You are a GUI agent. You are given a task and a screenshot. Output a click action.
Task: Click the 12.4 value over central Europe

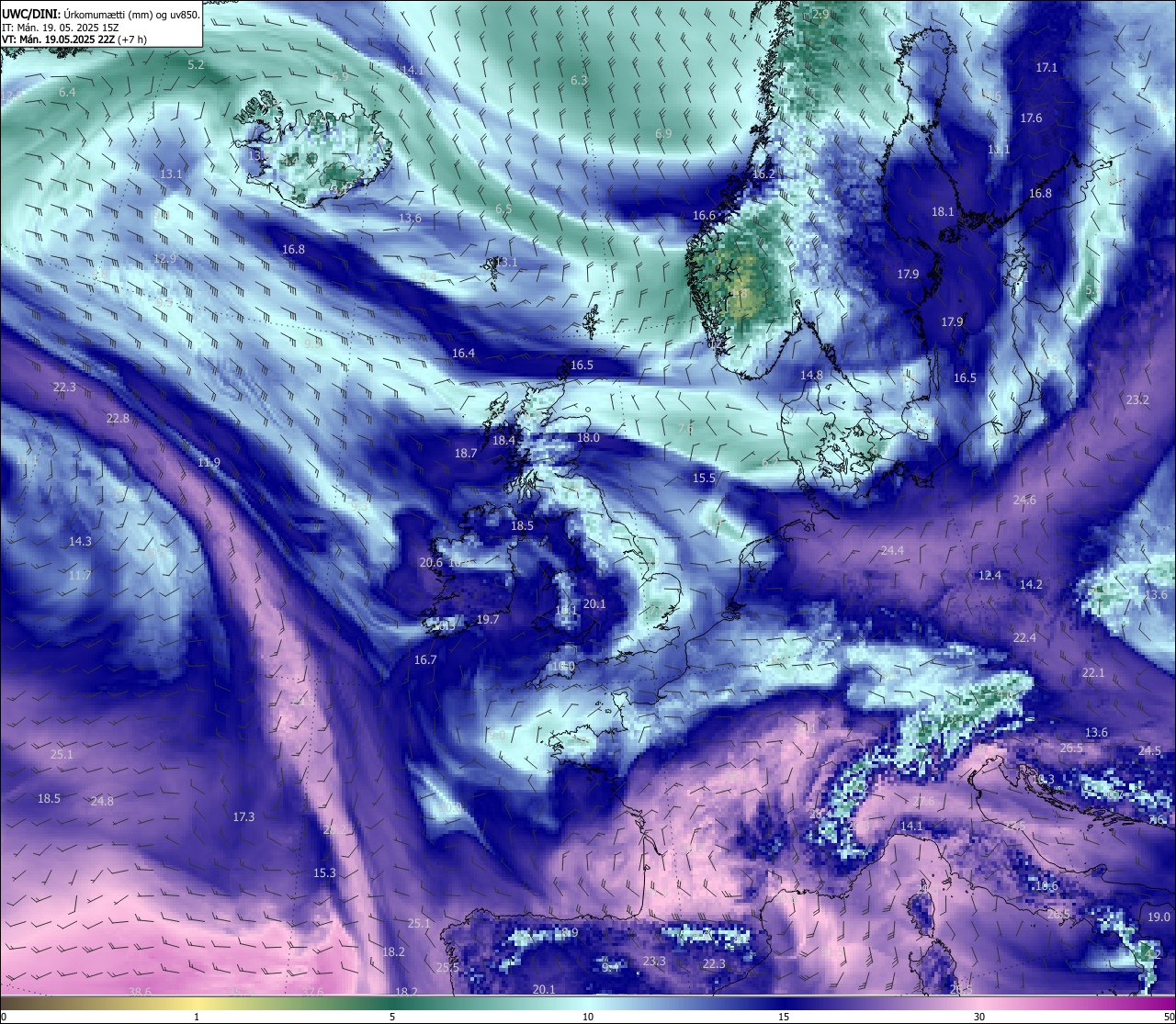coord(989,575)
